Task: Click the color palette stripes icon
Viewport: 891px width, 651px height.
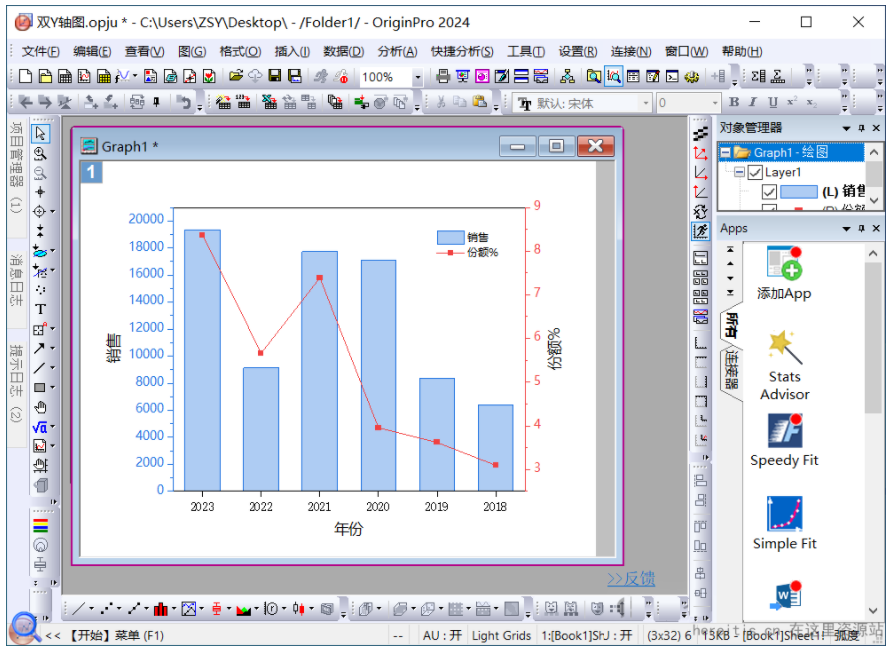Action: coord(40,525)
